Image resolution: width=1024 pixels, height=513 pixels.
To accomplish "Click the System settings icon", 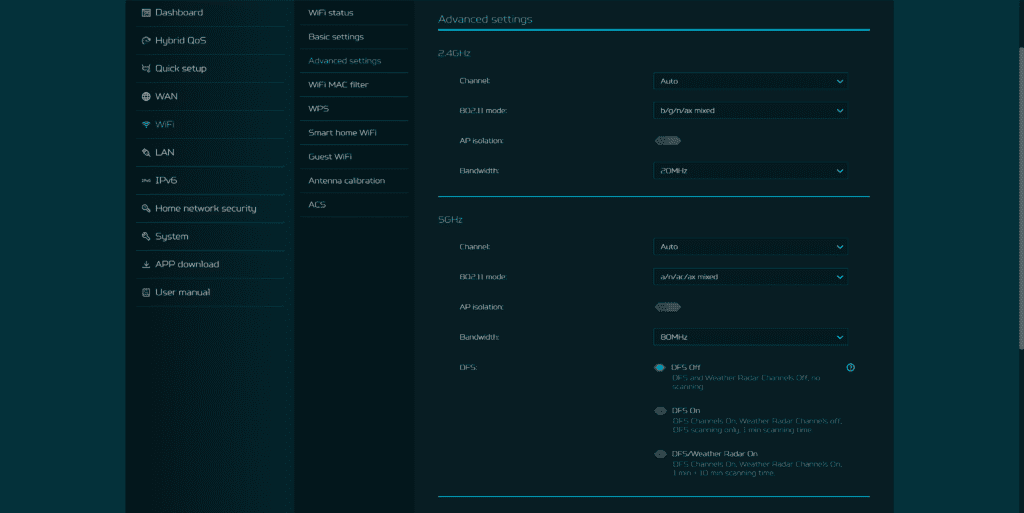I will [146, 237].
